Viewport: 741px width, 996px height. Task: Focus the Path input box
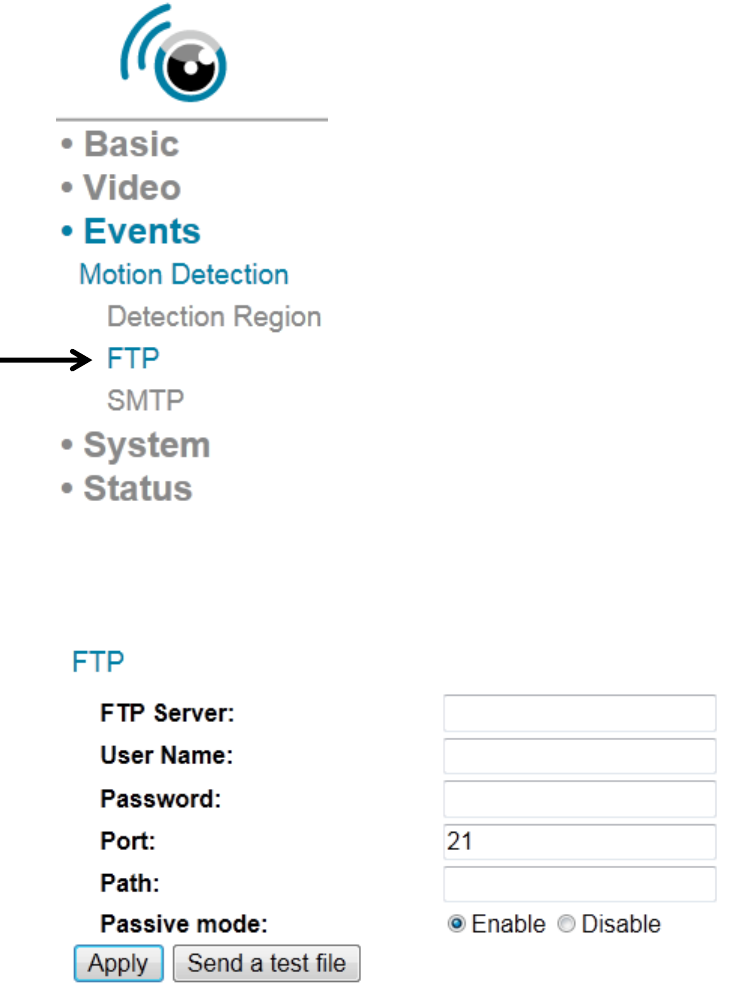[x=580, y=884]
